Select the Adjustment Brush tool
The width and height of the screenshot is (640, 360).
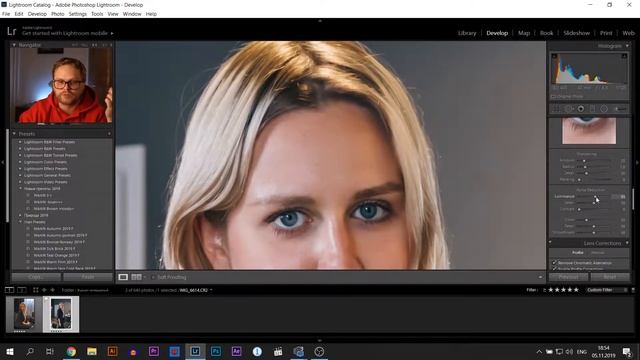pos(620,109)
